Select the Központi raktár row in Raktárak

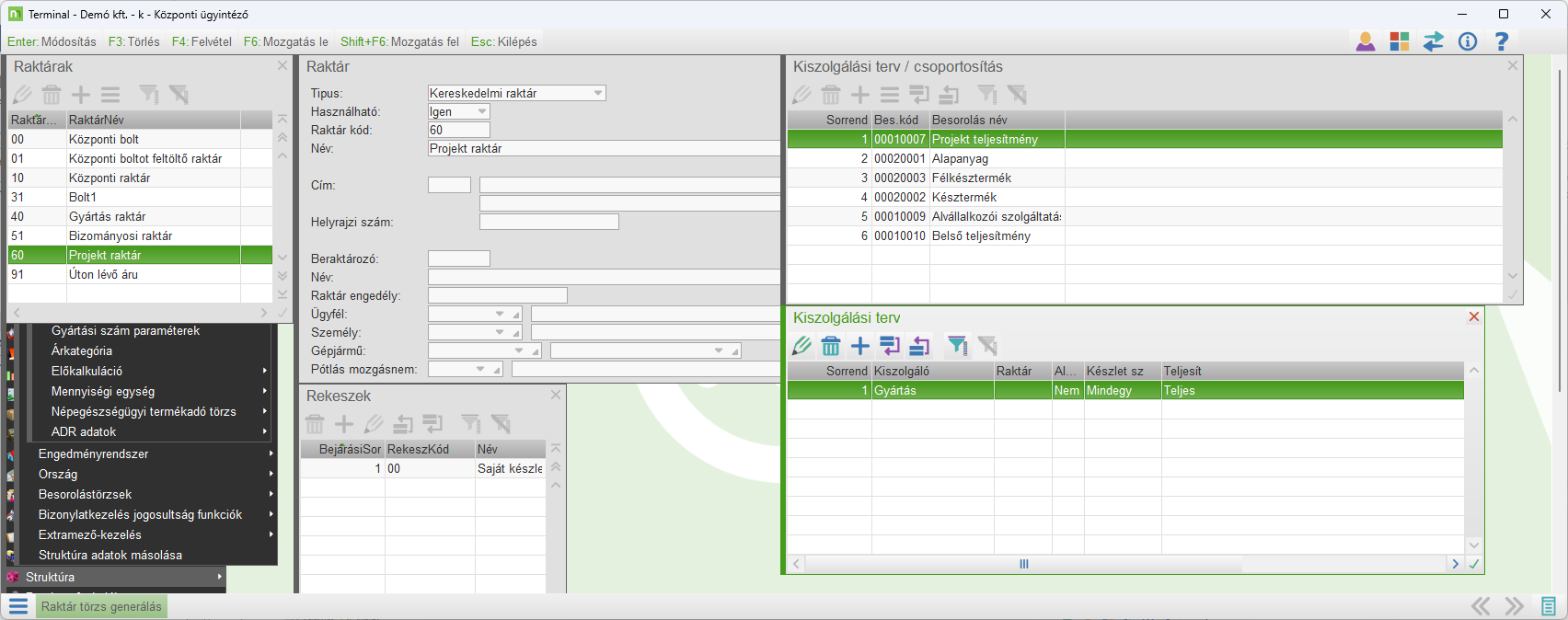point(110,178)
